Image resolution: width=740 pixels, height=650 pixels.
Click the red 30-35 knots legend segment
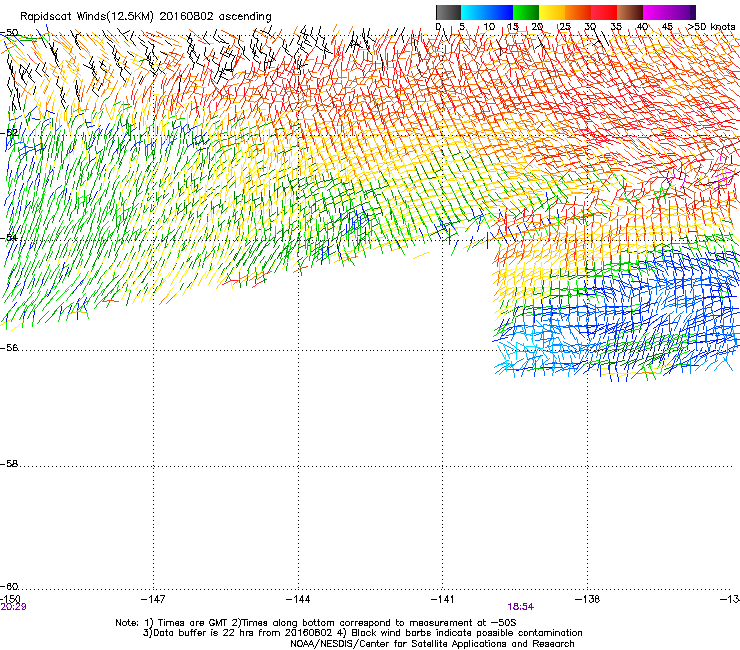pos(604,12)
